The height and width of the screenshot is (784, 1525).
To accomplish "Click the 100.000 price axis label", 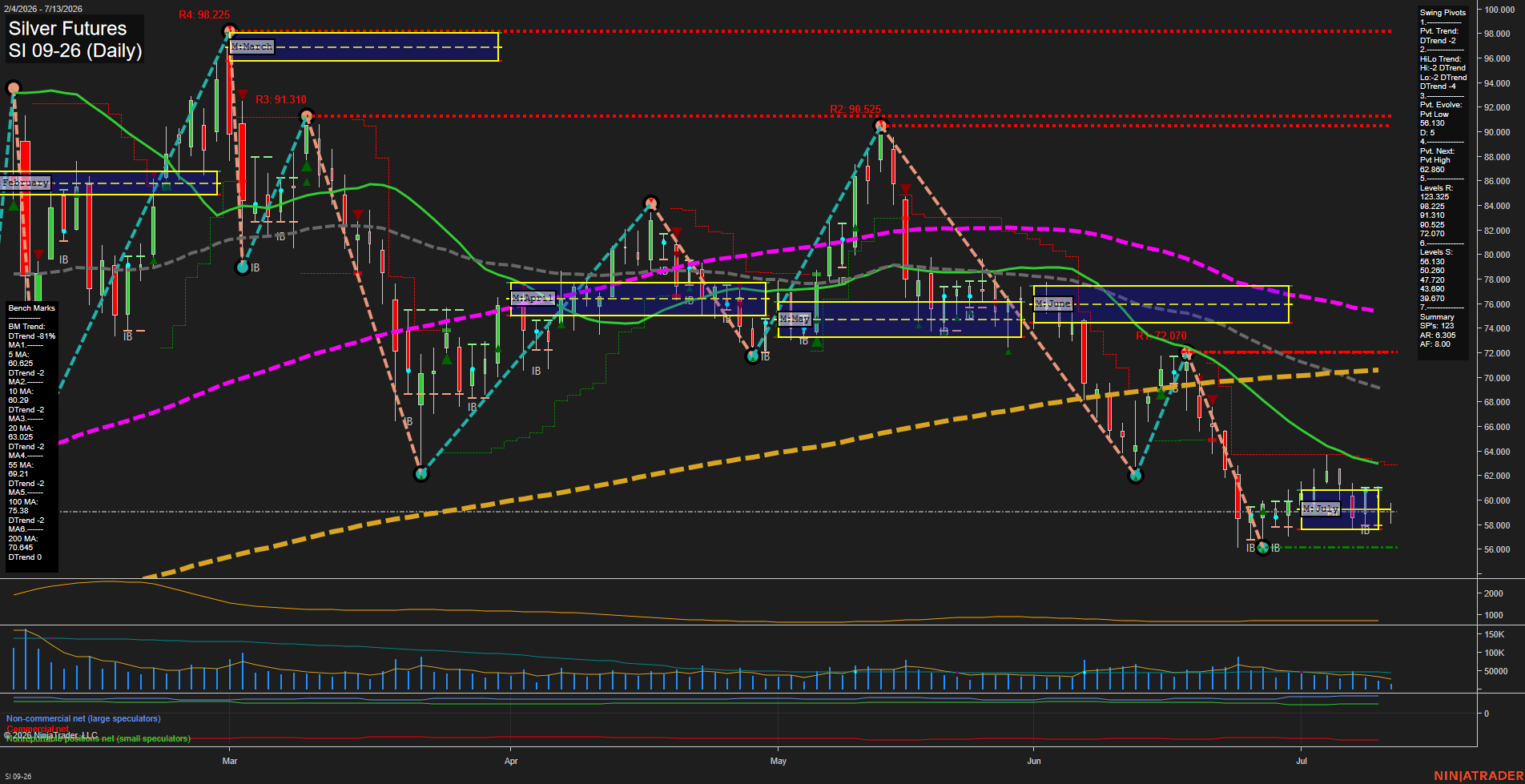I will pyautogui.click(x=1499, y=10).
